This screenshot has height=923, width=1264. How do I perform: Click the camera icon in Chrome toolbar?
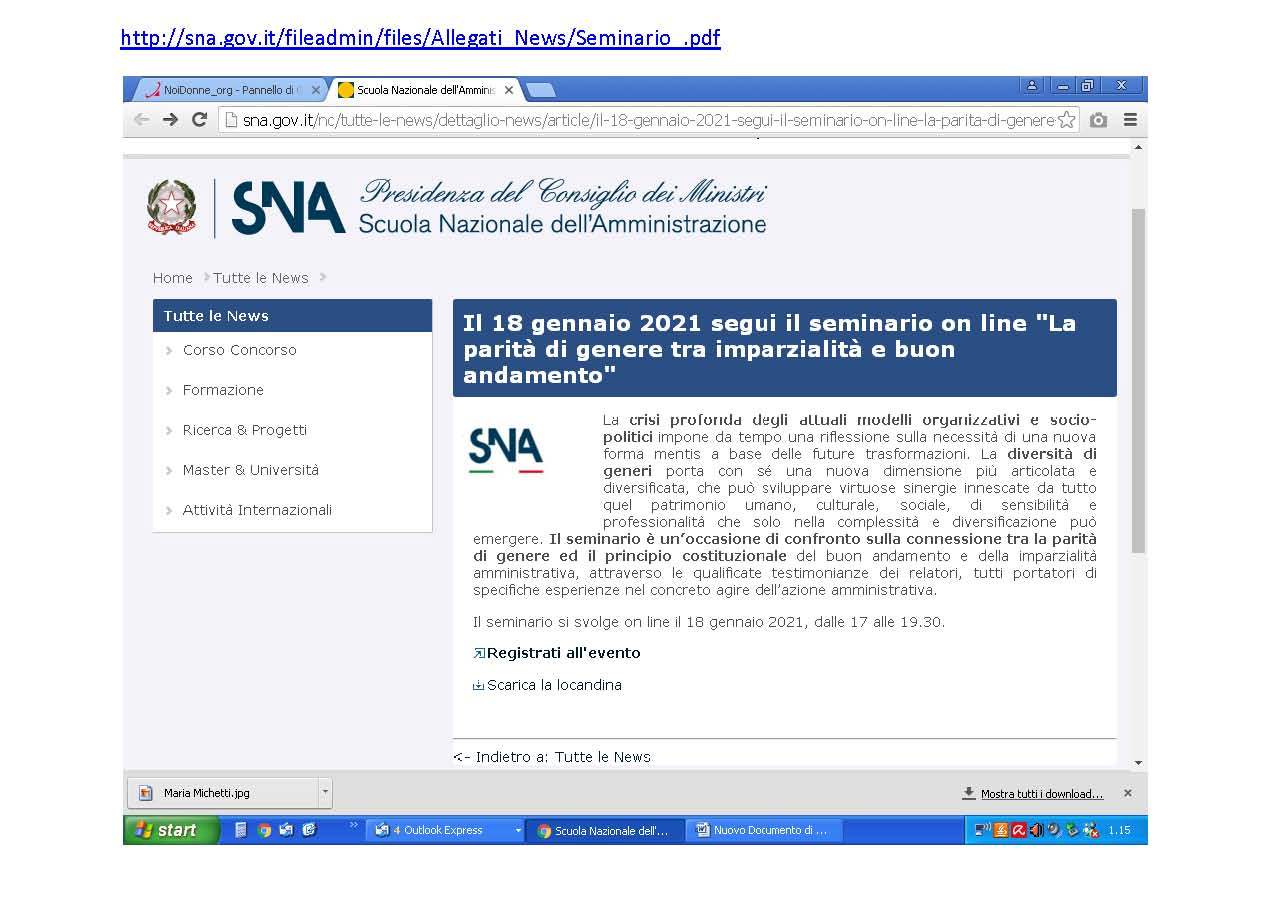1099,120
